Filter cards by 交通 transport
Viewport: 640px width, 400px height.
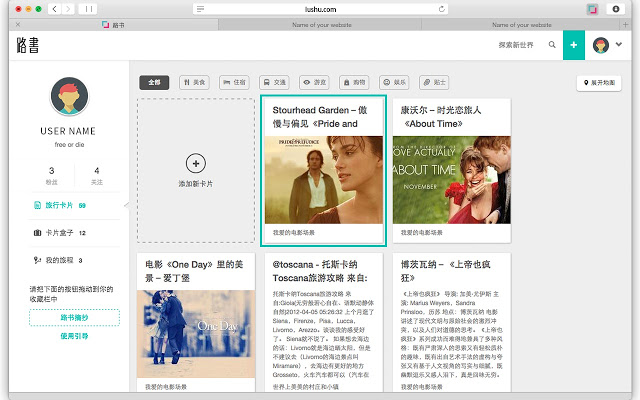[274, 82]
